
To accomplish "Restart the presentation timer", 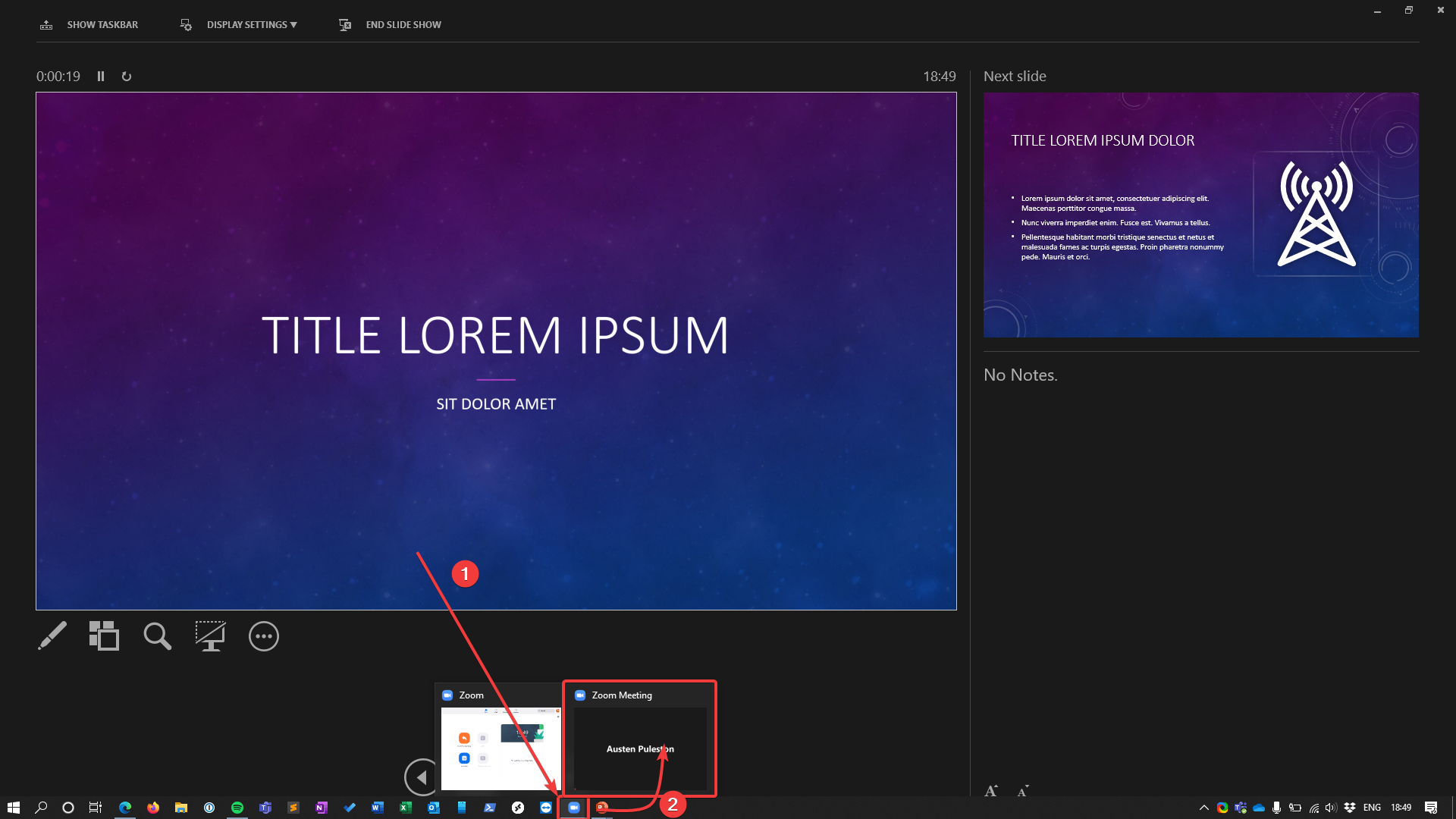I will 126,76.
